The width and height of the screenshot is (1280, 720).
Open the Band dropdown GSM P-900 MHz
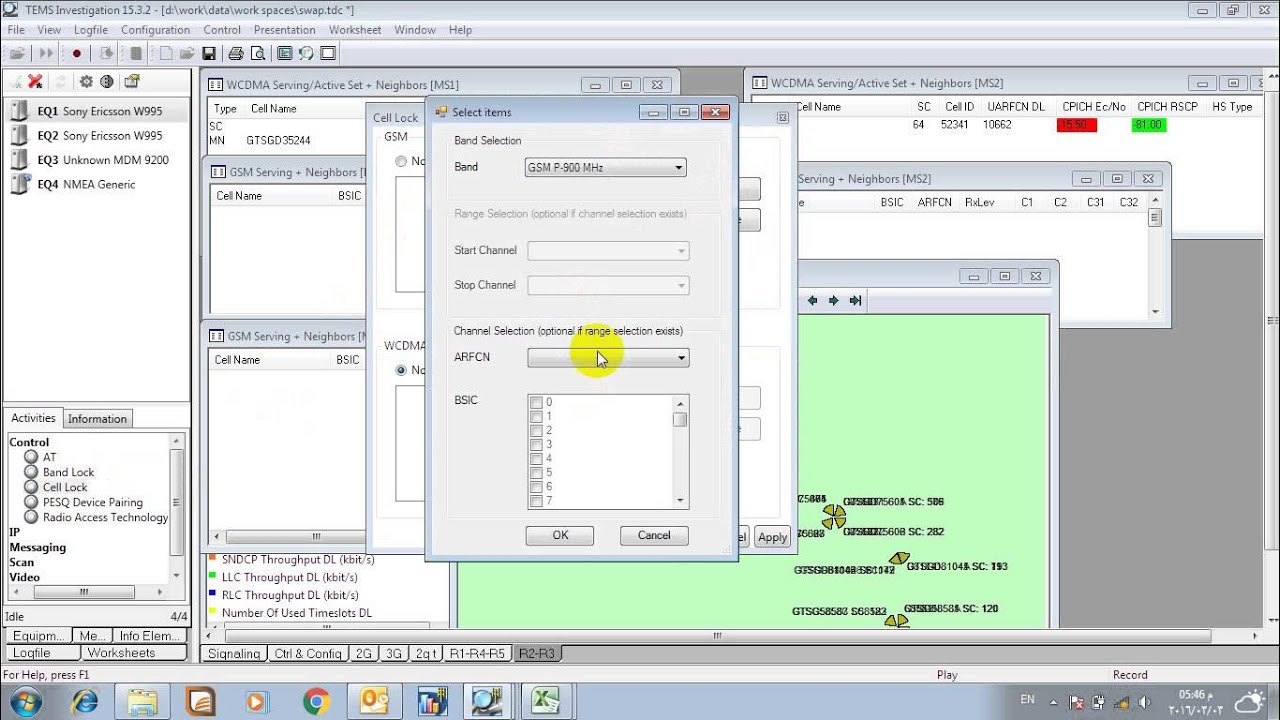click(x=606, y=168)
